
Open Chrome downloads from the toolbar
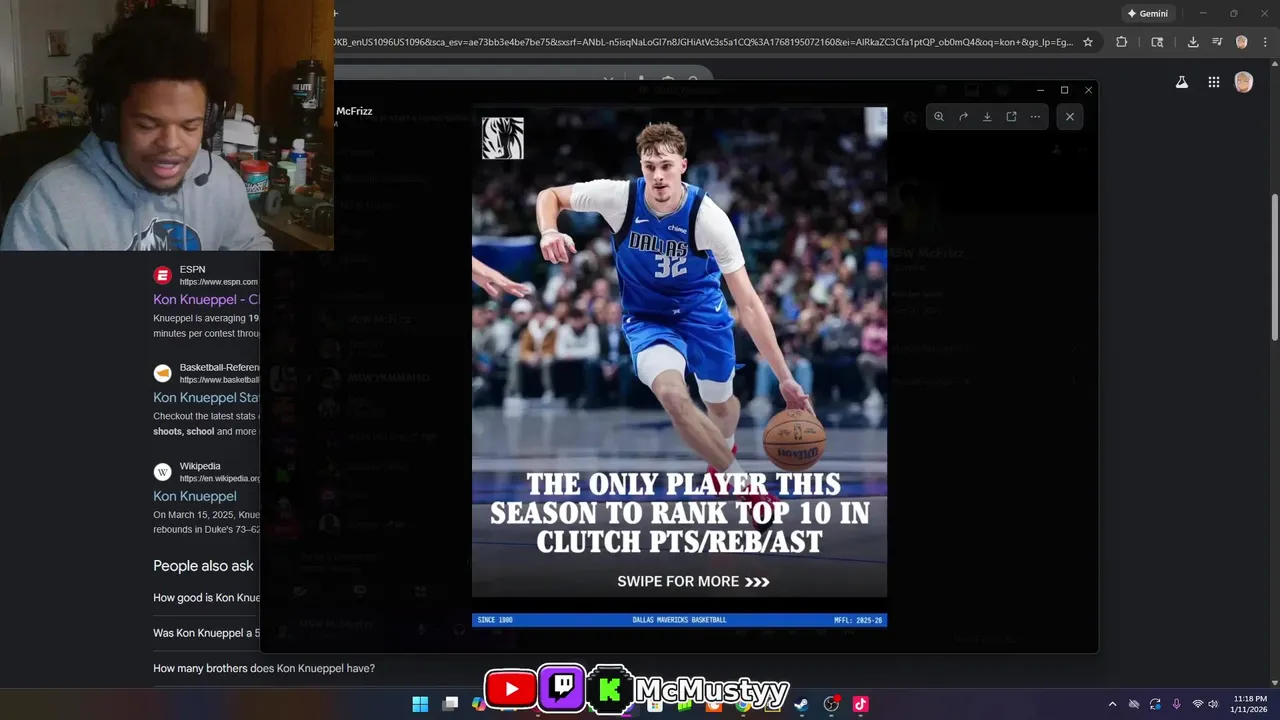pos(1193,42)
